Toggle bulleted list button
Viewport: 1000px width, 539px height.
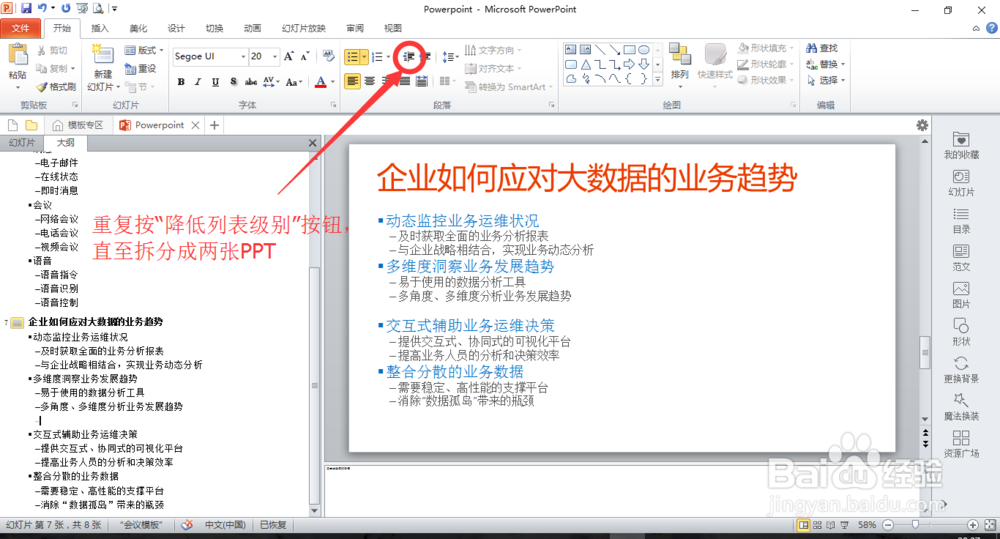(x=352, y=57)
